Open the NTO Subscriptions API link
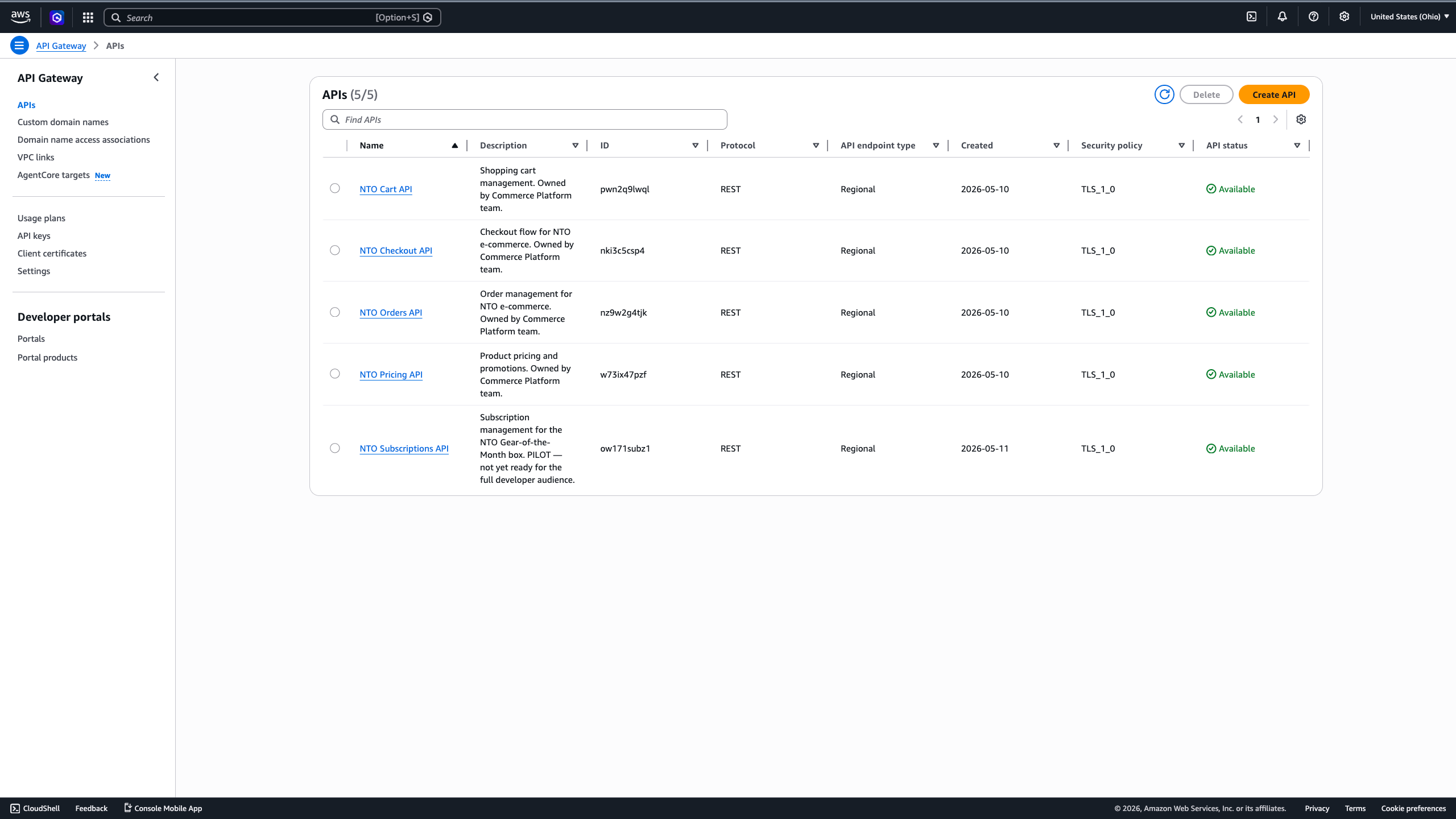Viewport: 1456px width, 819px height. point(404,449)
